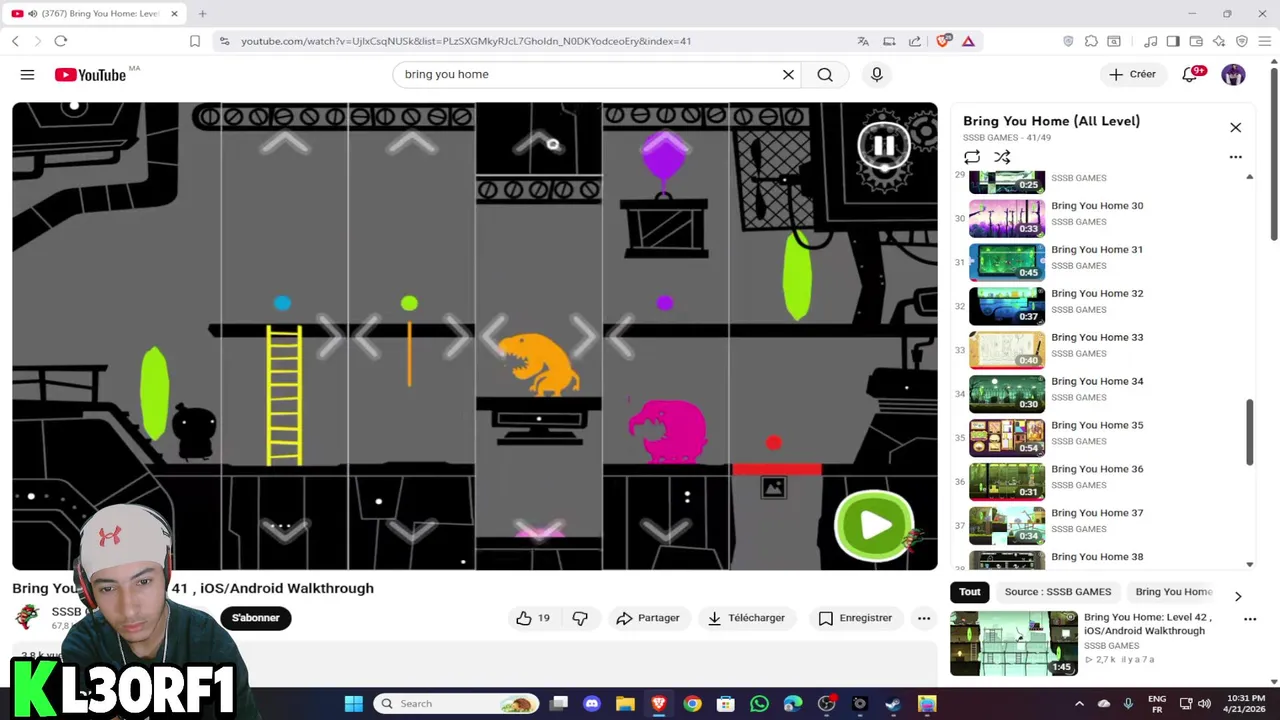Open Leo AI sparkle icon

pos(1219,41)
